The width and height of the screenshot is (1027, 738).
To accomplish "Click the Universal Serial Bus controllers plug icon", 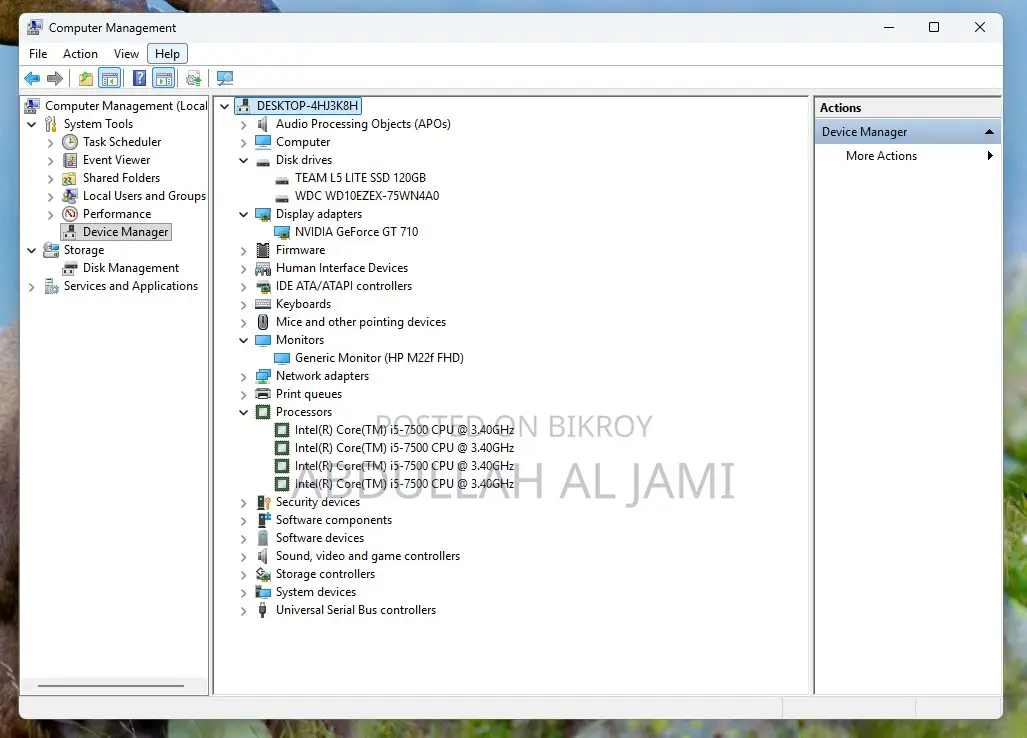I will pos(263,610).
